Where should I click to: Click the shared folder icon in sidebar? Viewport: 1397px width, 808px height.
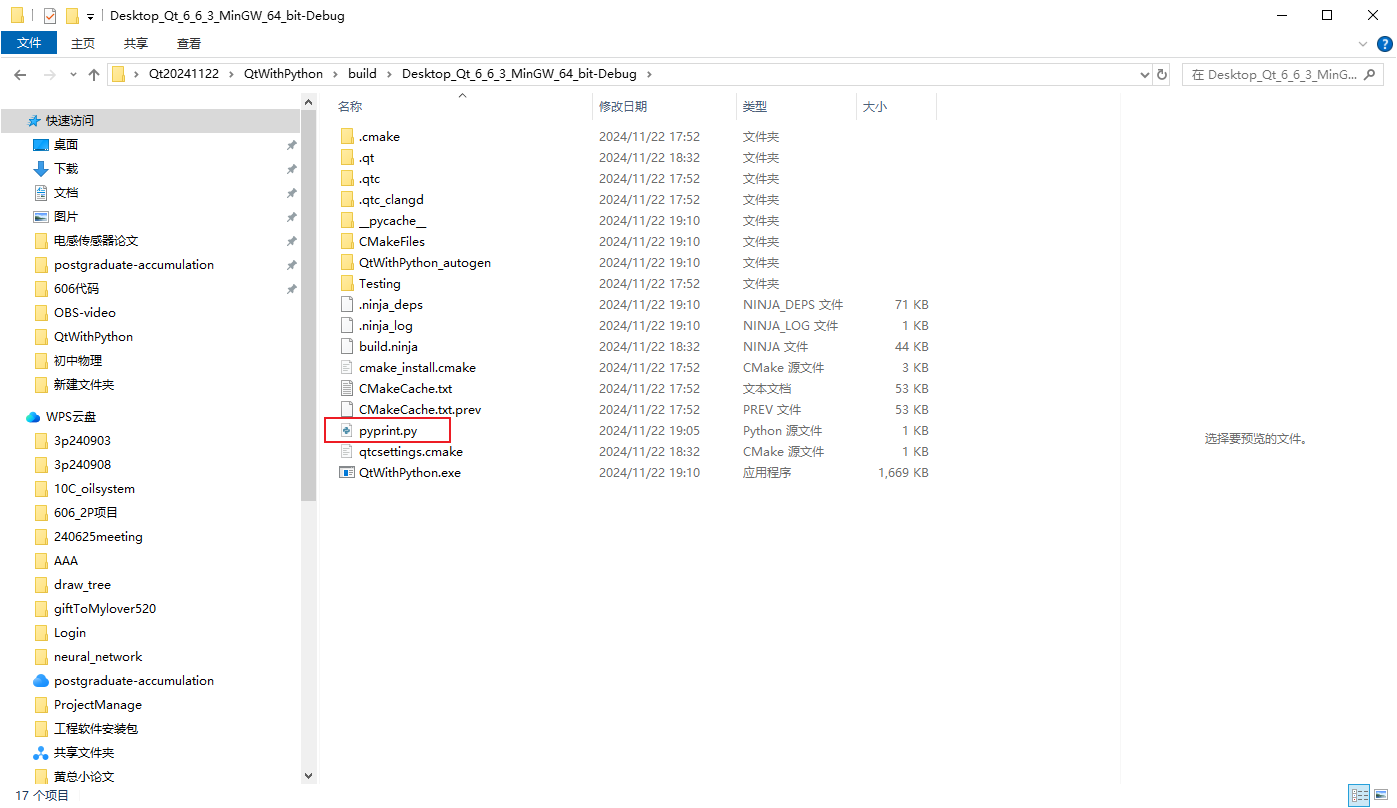point(41,752)
